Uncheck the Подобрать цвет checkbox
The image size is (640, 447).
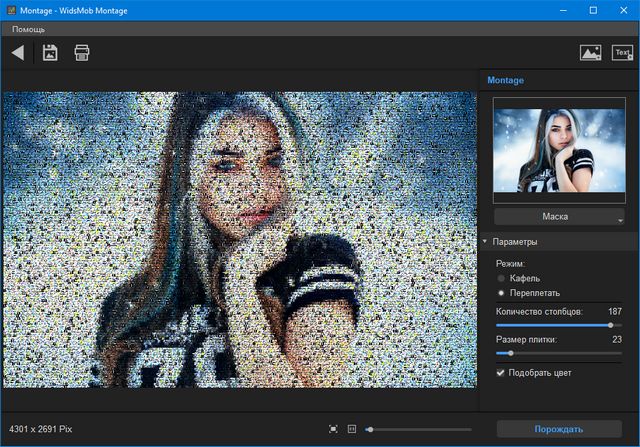pos(501,373)
